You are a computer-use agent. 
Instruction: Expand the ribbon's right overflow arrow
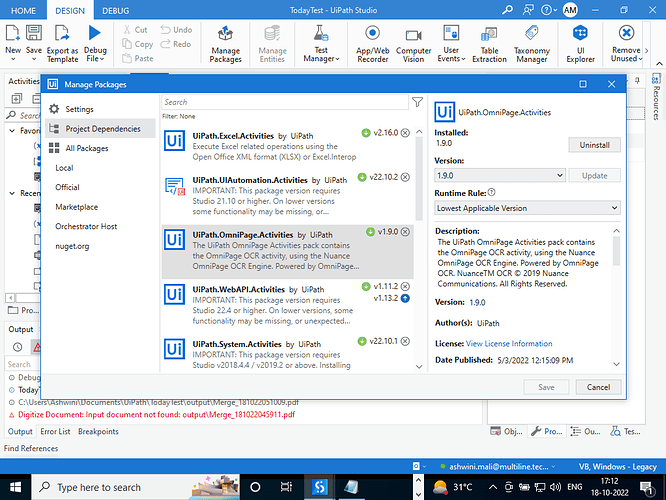click(x=646, y=51)
